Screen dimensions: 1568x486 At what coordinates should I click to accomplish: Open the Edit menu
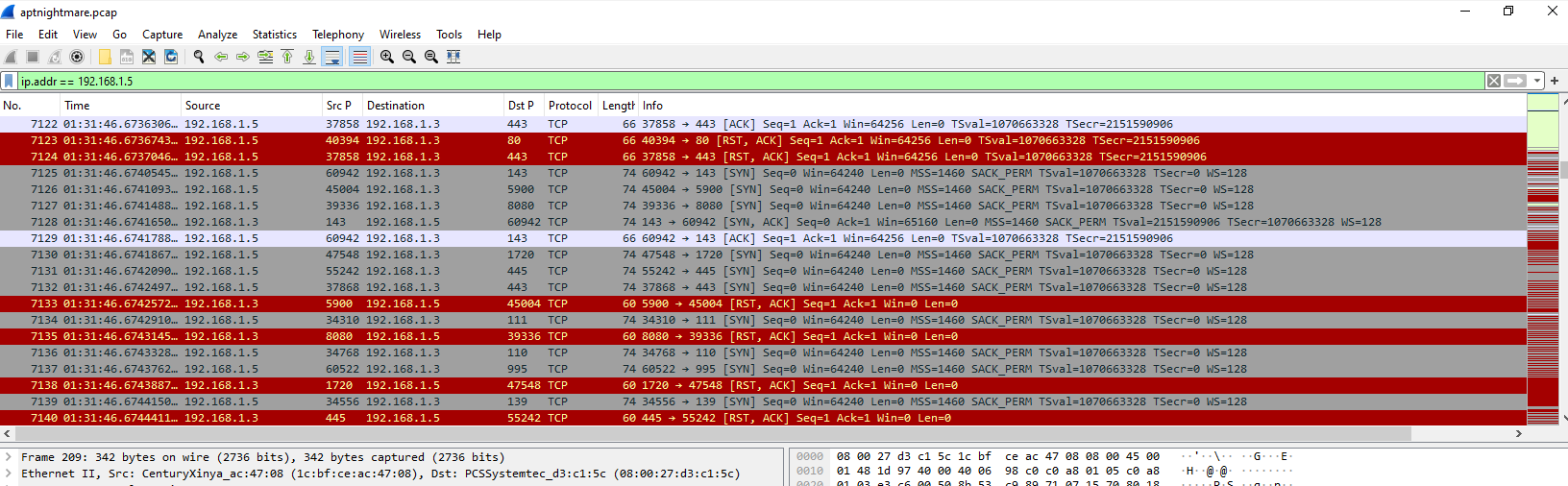point(48,34)
